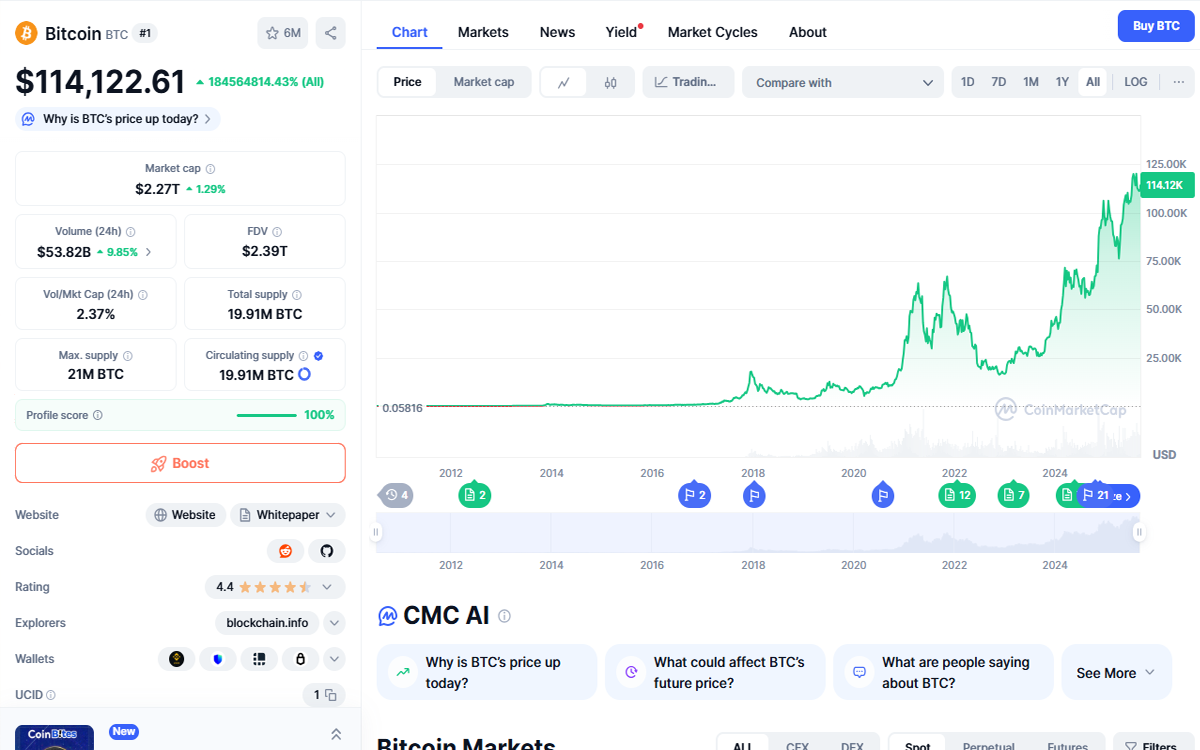Viewport: 1200px width, 750px height.
Task: Ask CMC AI why BTC's price is up today
Action: [x=486, y=672]
